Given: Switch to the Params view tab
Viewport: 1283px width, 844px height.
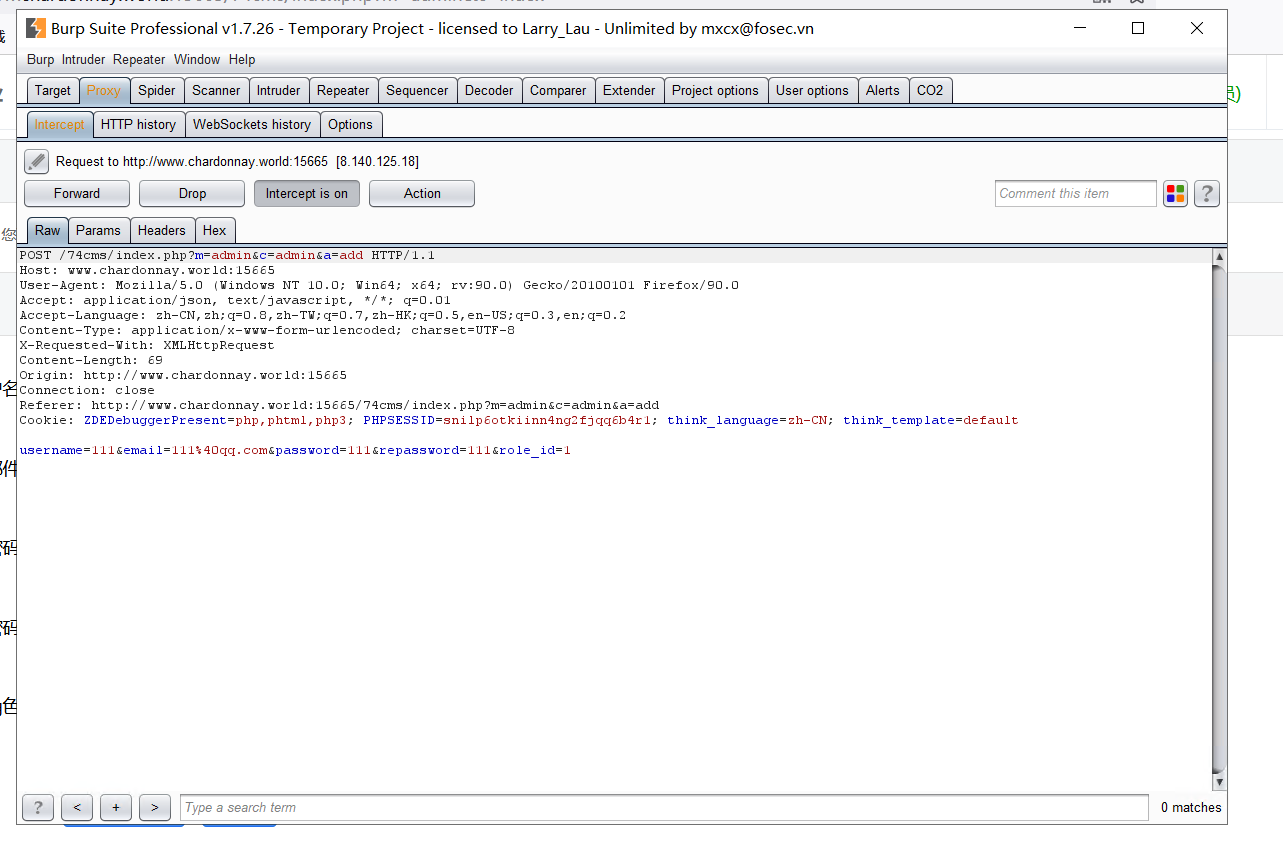Looking at the screenshot, I should point(98,230).
